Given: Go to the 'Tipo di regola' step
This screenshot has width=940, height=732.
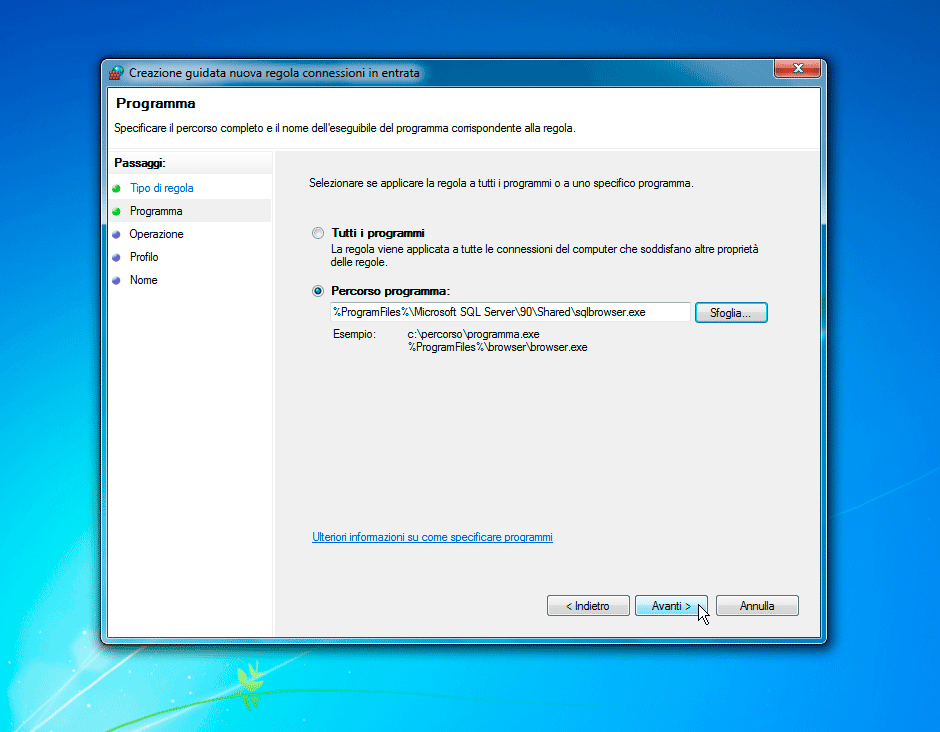Looking at the screenshot, I should point(162,188).
